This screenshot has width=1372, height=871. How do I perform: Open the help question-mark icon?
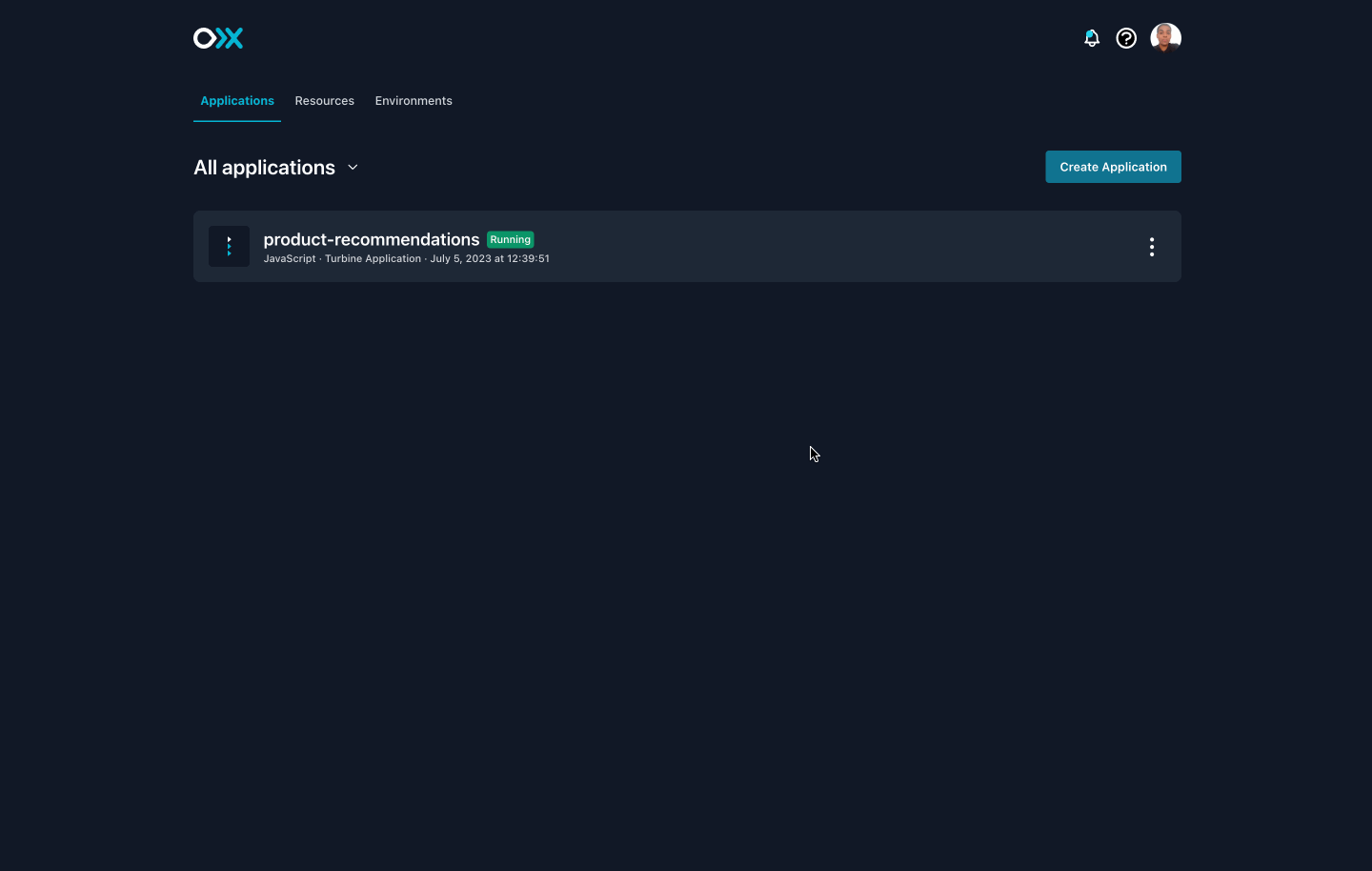pyautogui.click(x=1126, y=38)
